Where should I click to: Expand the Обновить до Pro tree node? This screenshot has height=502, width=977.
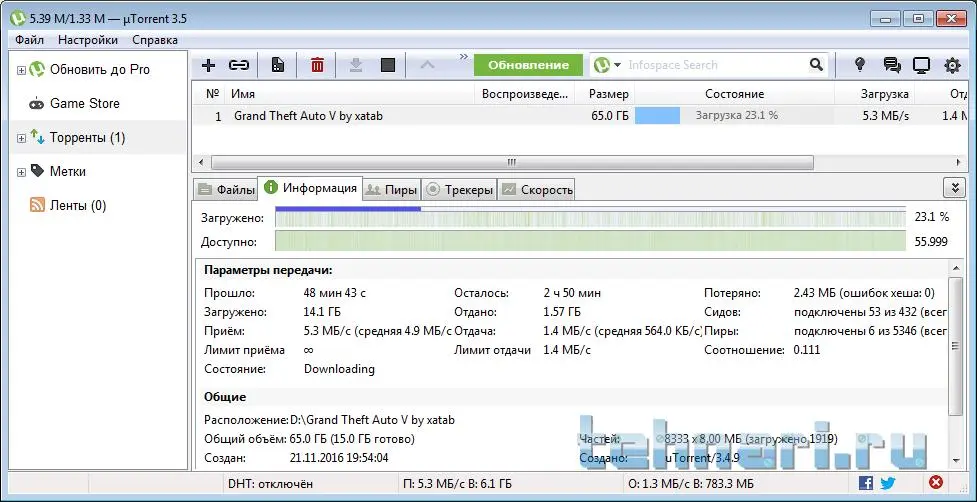pyautogui.click(x=21, y=70)
